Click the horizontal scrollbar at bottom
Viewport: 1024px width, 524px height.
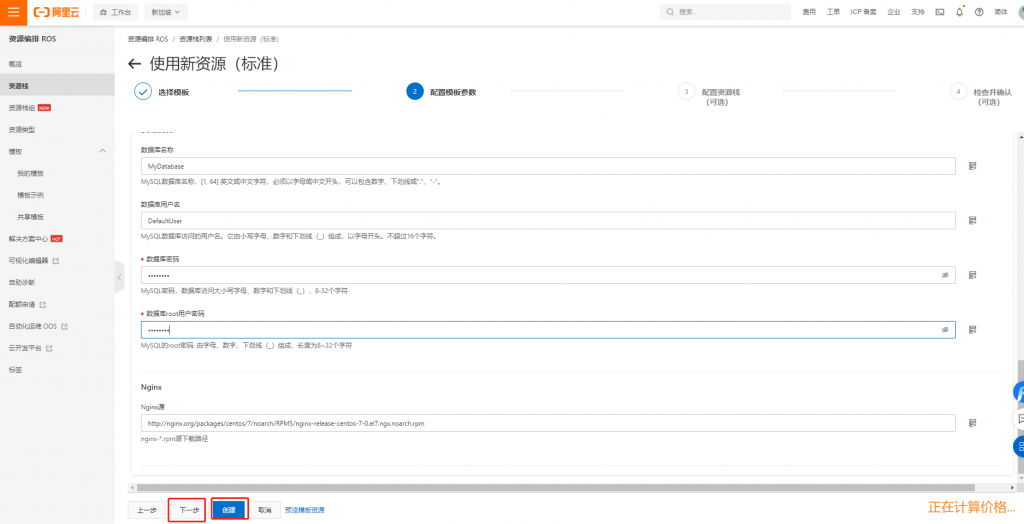[555, 487]
